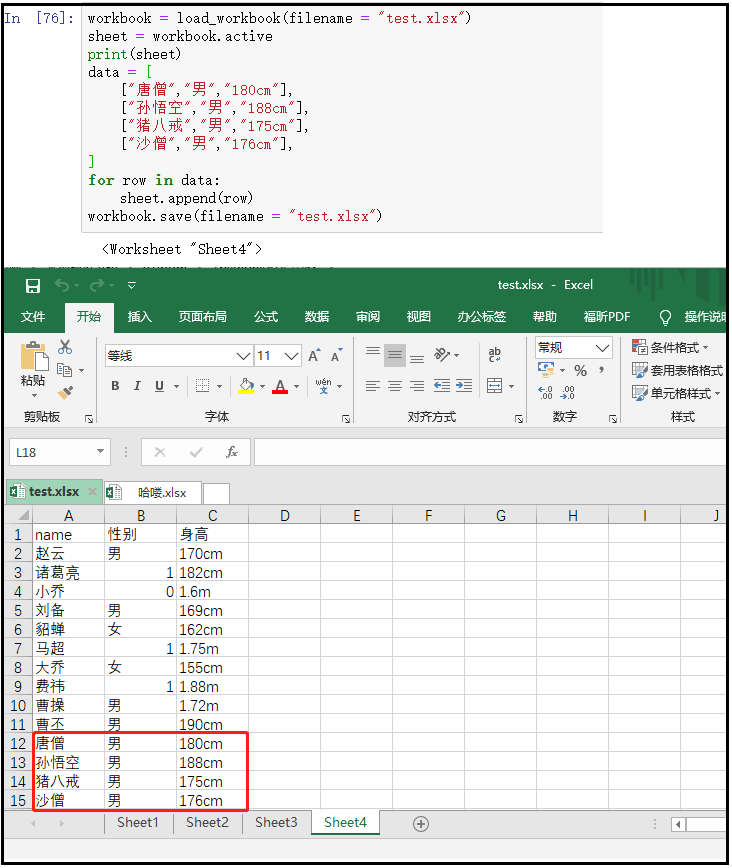This screenshot has height=868, width=732.
Task: Switch to the 数据 tab
Action: click(317, 317)
